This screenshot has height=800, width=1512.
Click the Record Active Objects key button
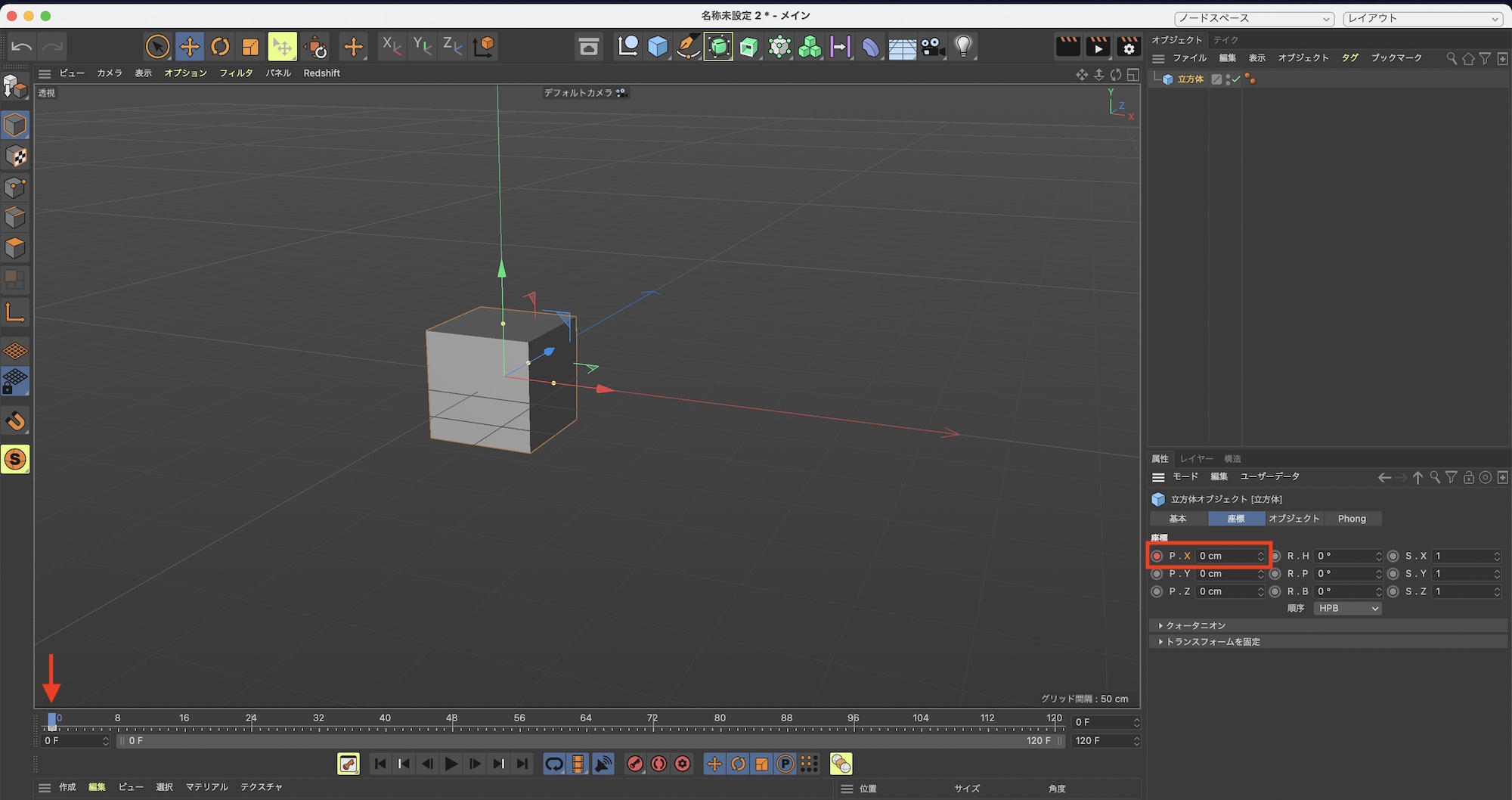[635, 764]
